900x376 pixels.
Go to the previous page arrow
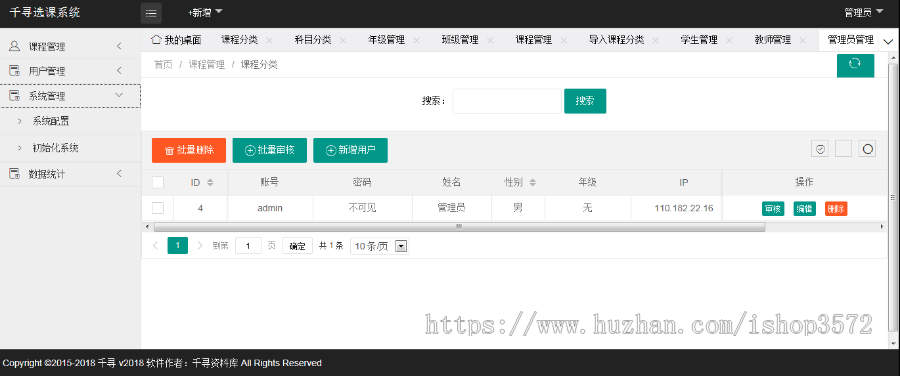tap(155, 246)
